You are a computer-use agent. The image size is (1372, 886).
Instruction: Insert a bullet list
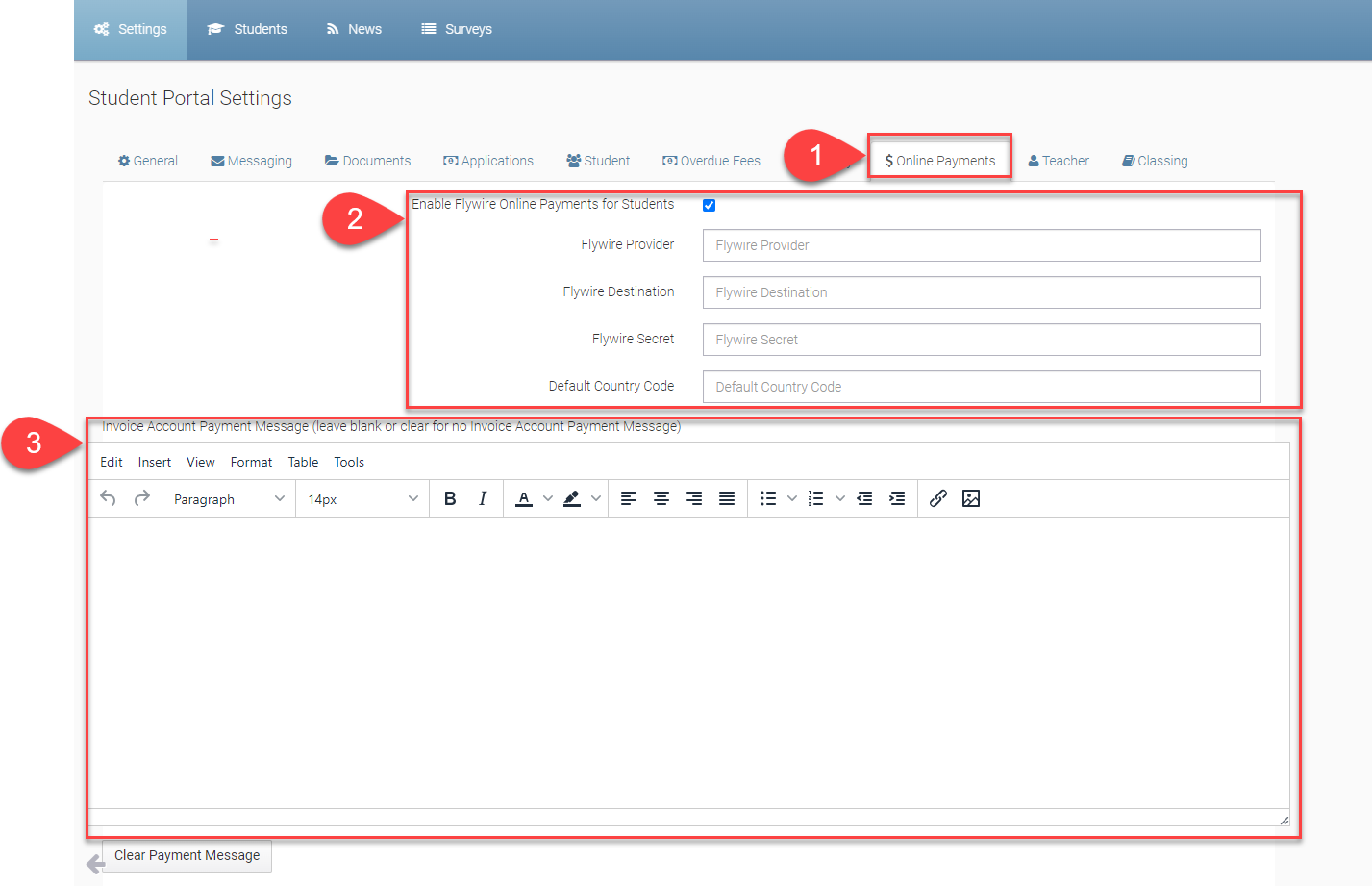click(x=768, y=498)
